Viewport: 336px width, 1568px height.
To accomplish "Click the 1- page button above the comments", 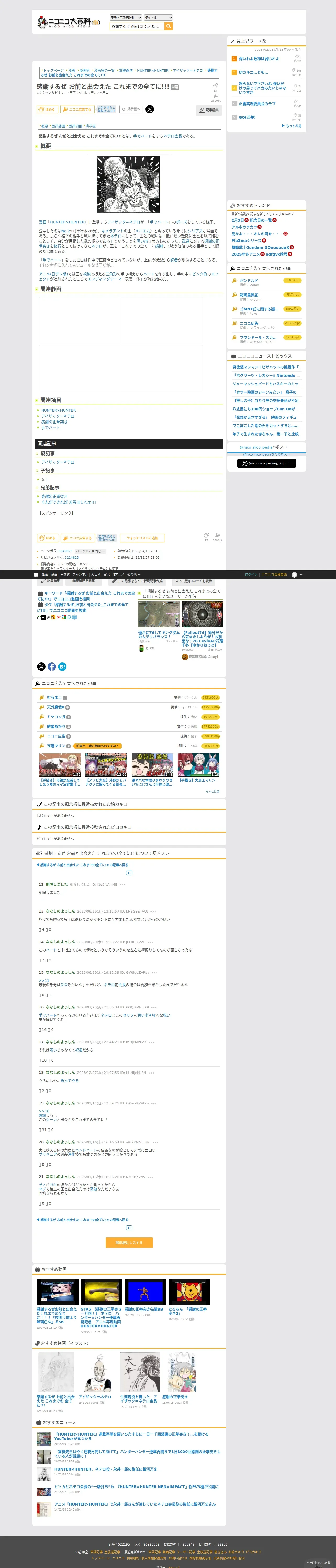I will pyautogui.click(x=129, y=873).
